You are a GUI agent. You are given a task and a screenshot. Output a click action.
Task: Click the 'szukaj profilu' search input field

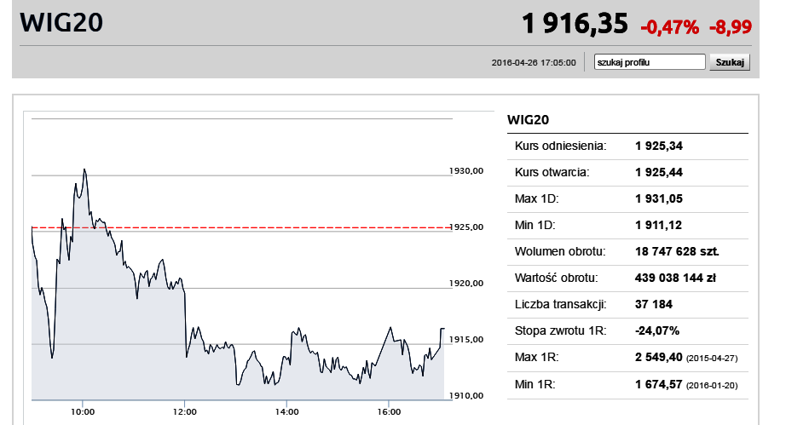coord(650,62)
